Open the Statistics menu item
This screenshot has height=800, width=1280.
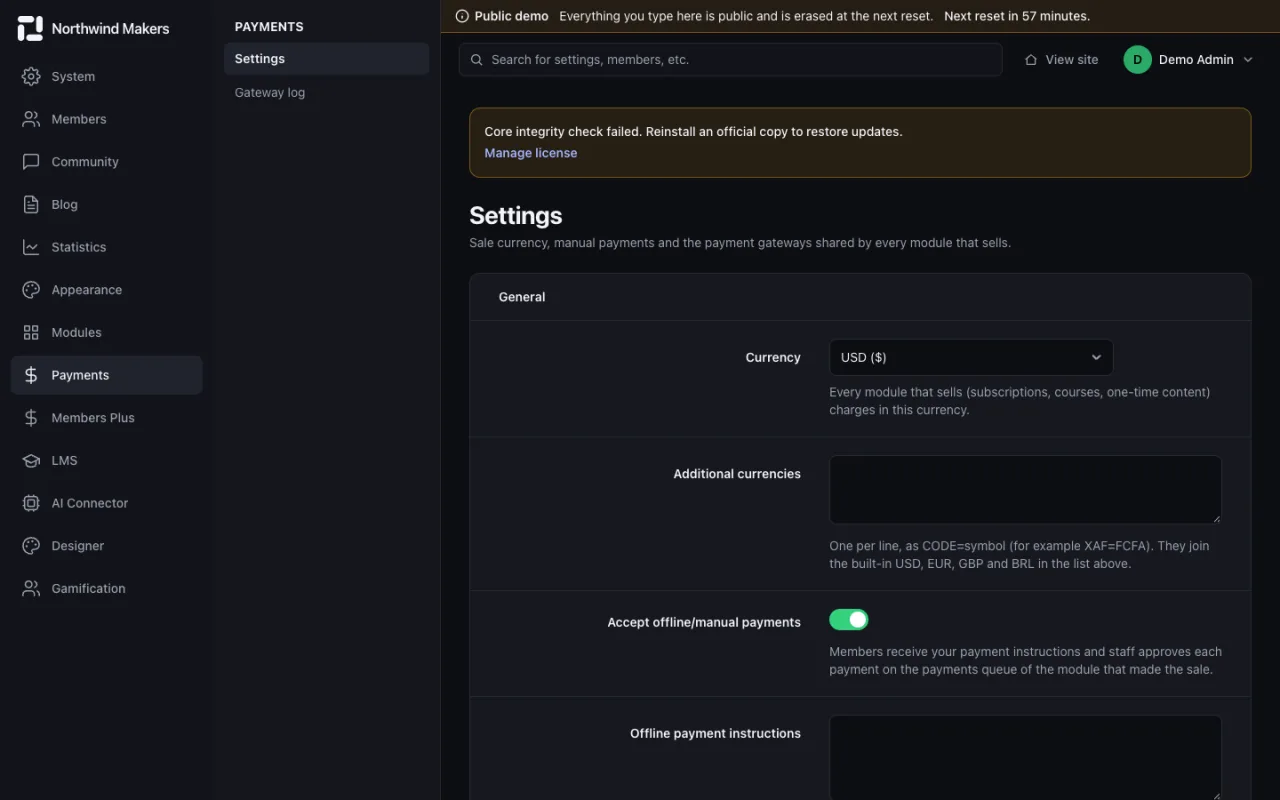pos(106,247)
